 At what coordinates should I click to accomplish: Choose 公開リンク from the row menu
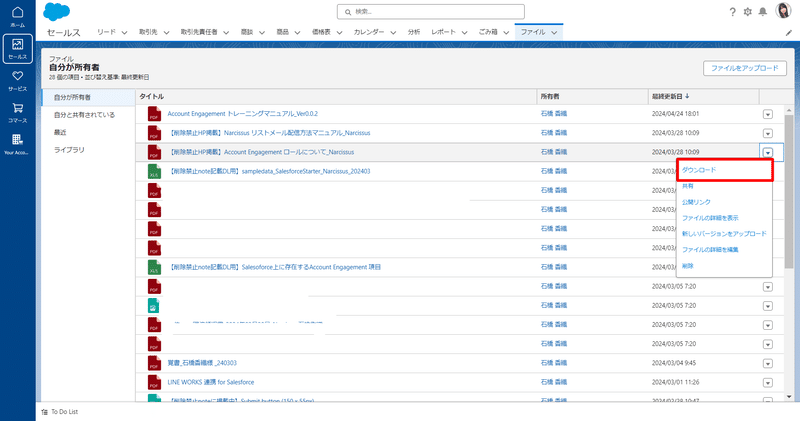click(x=696, y=202)
